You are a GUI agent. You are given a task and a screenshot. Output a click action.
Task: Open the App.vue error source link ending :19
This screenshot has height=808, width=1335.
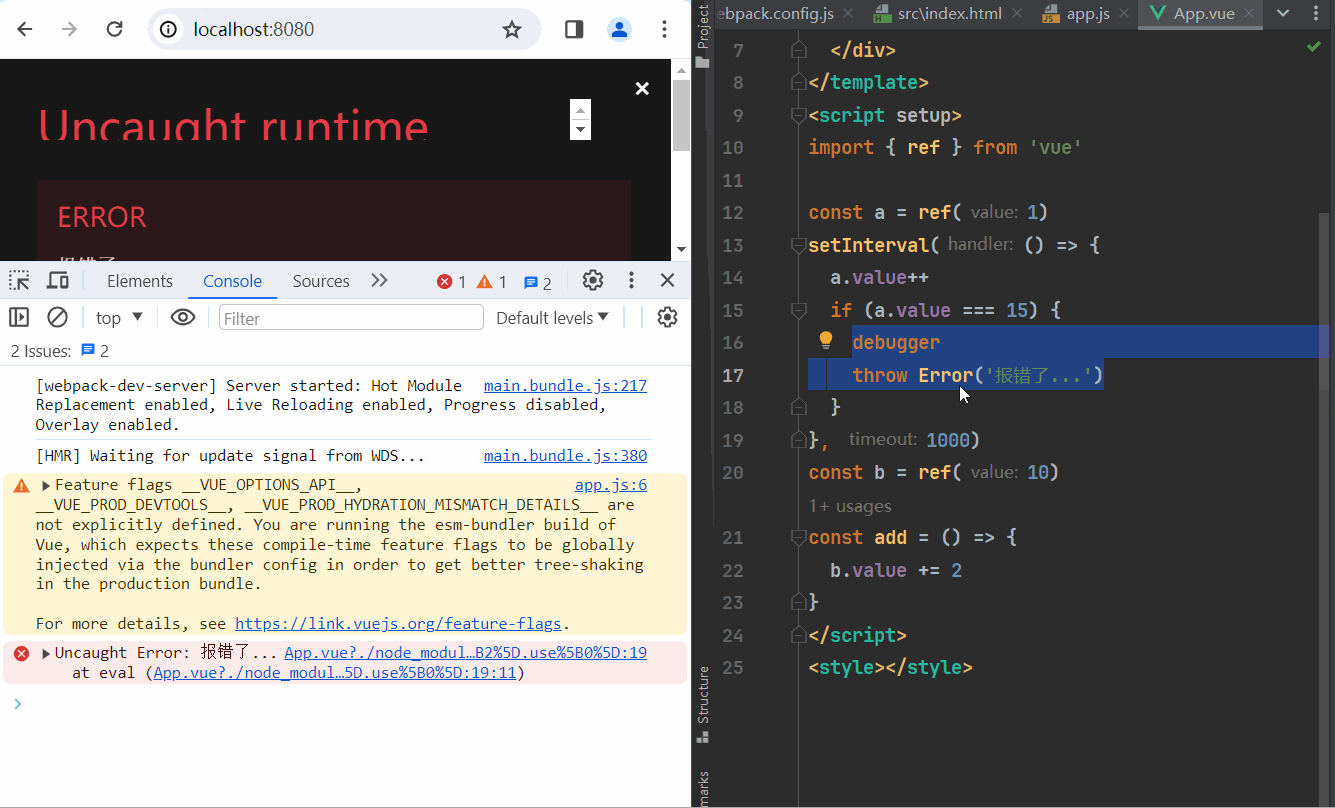(x=465, y=652)
